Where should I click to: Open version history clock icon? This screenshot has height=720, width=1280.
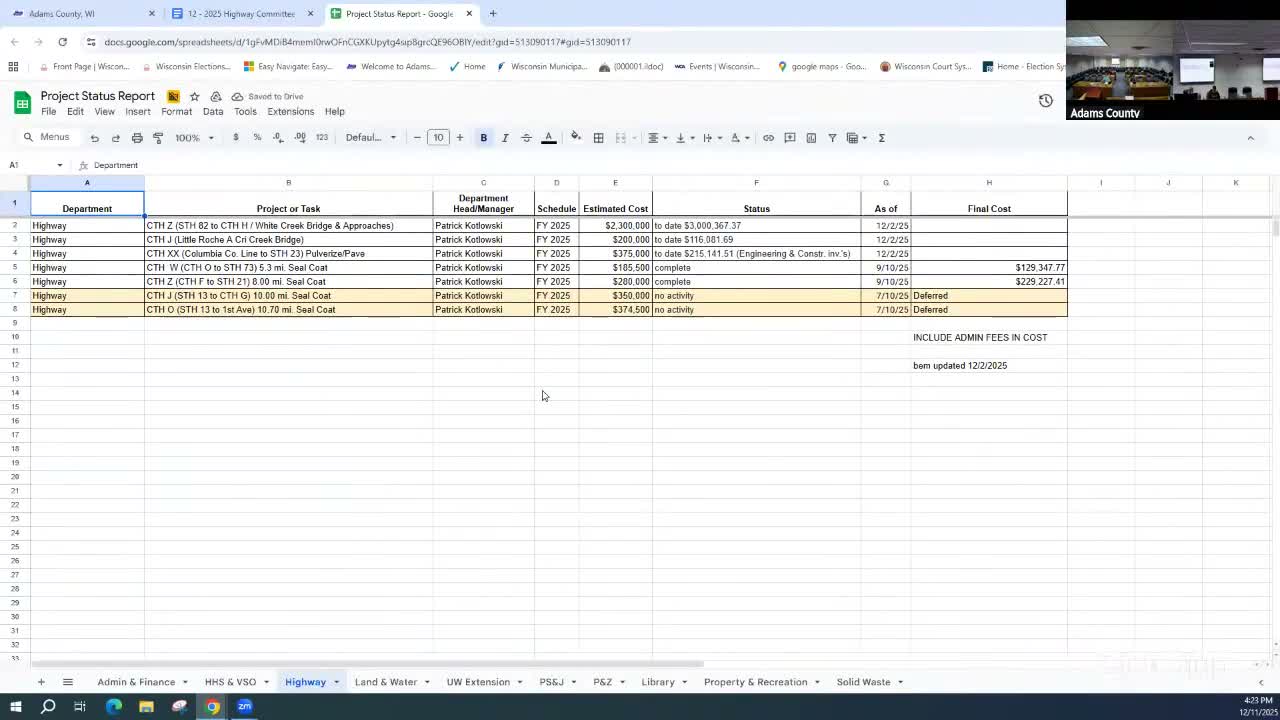[1046, 100]
